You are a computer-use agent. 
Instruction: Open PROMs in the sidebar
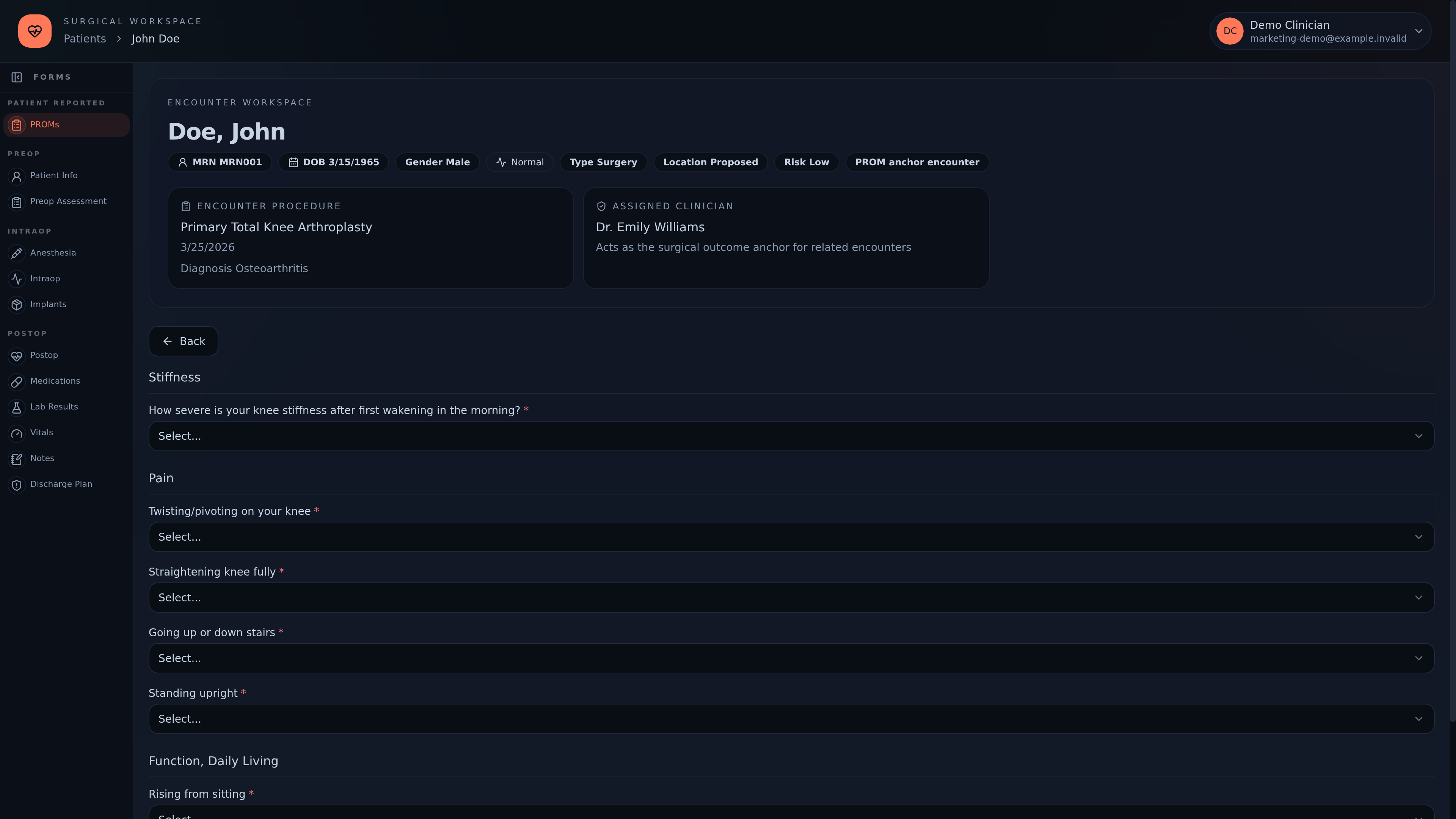tap(66, 125)
